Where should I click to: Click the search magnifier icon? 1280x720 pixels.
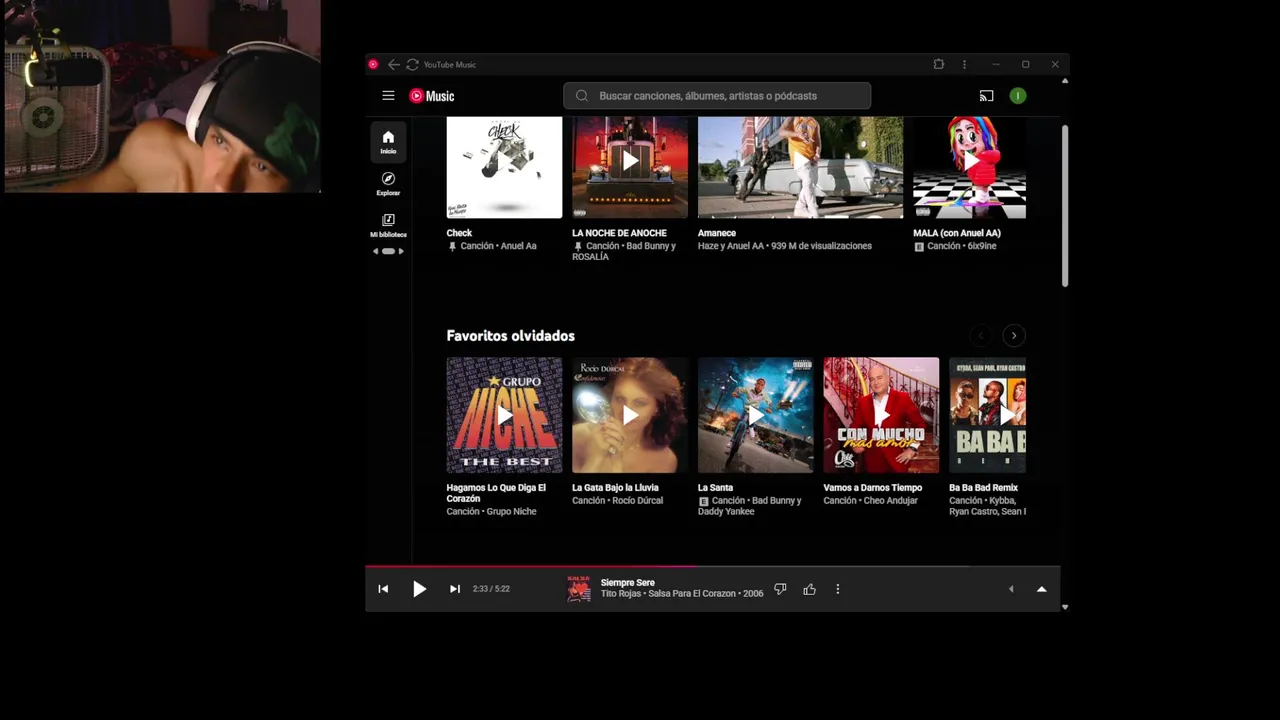582,96
